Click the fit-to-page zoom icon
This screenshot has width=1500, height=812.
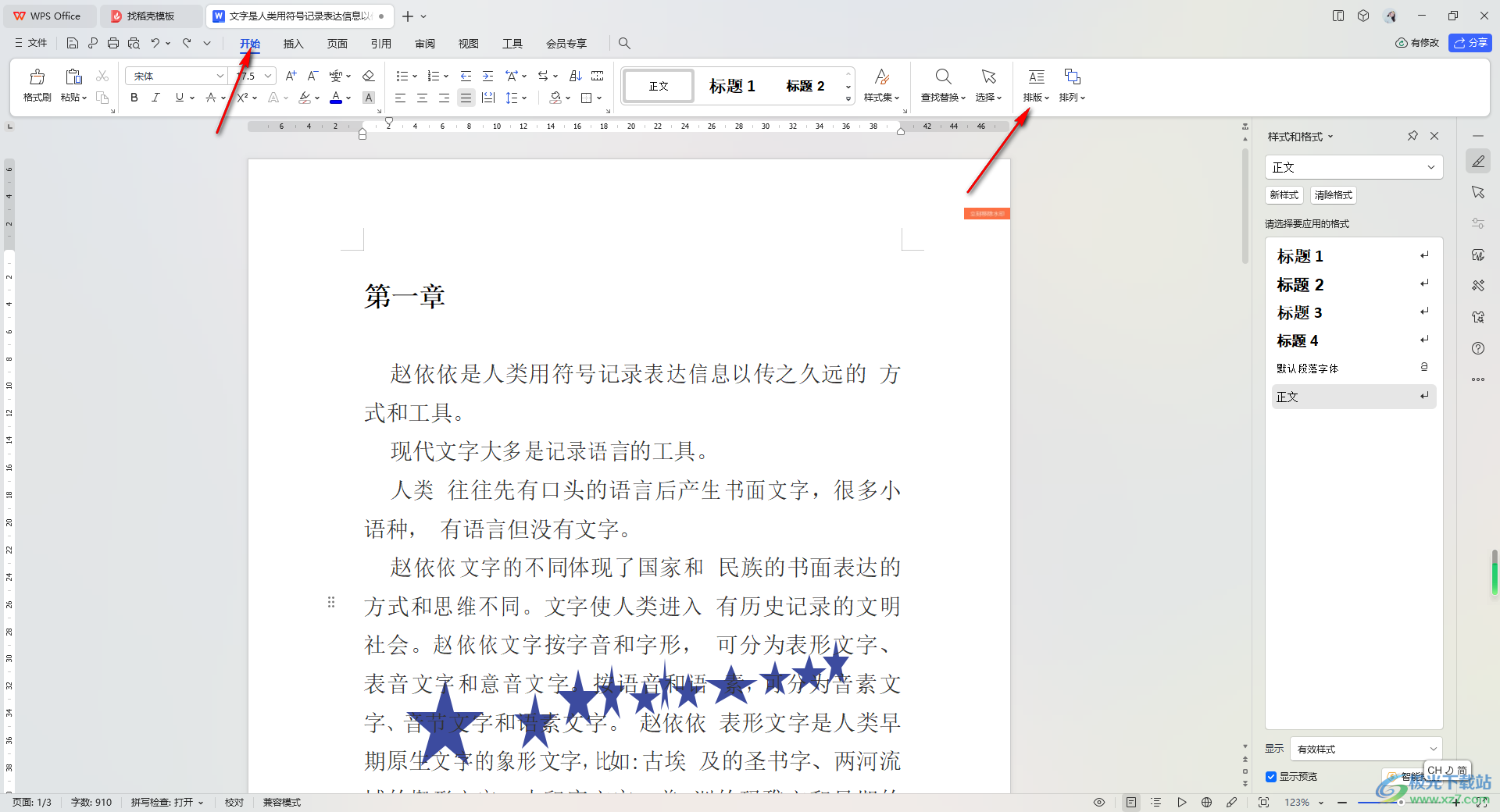1263,802
